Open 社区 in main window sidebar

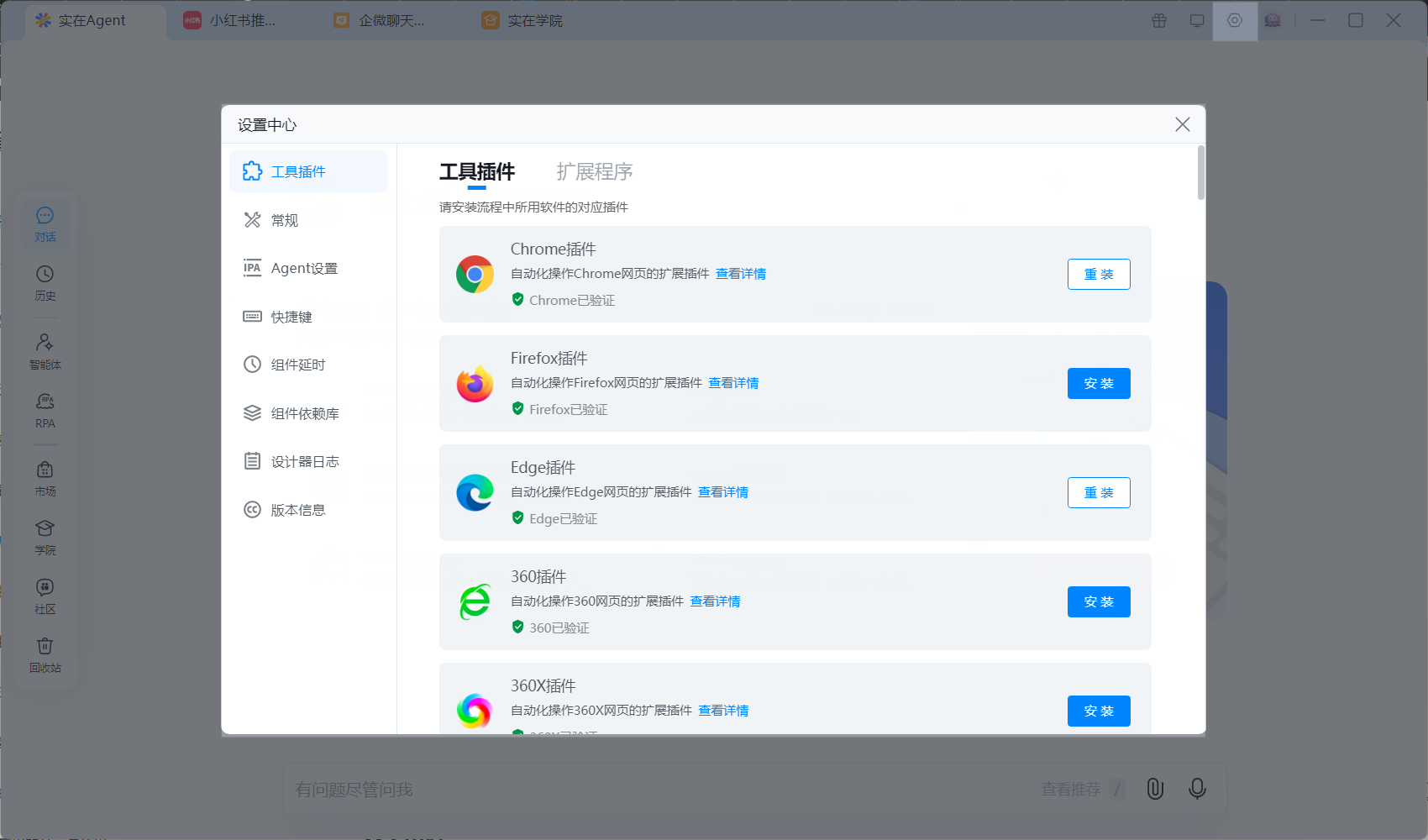coord(45,596)
